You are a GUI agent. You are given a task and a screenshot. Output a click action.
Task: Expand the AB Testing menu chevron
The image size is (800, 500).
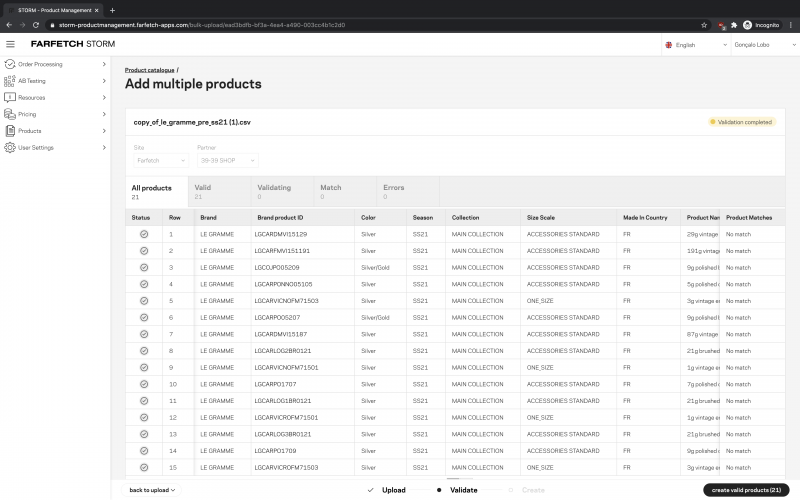104,81
